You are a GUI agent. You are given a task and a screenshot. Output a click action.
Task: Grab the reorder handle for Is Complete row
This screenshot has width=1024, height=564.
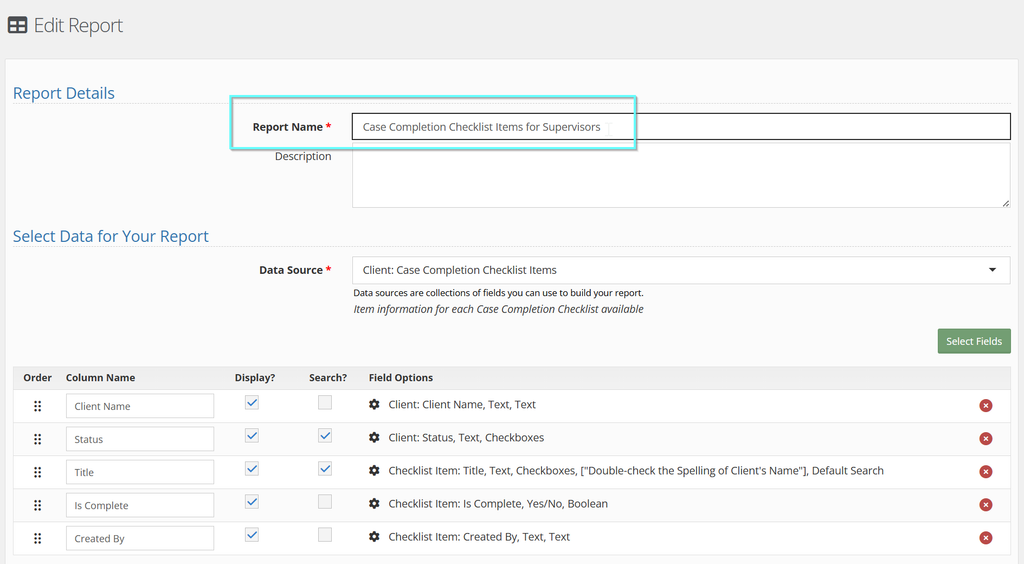[37, 505]
